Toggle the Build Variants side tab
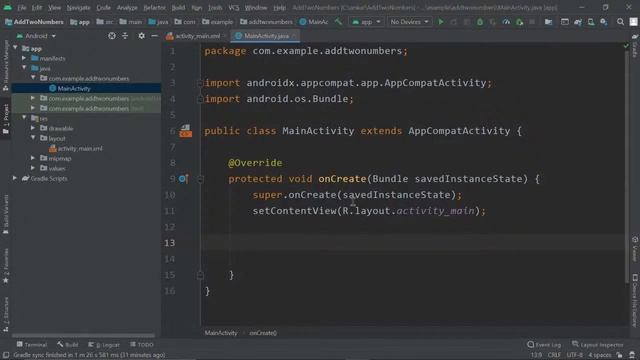This screenshot has height=360, width=640. 6,214
